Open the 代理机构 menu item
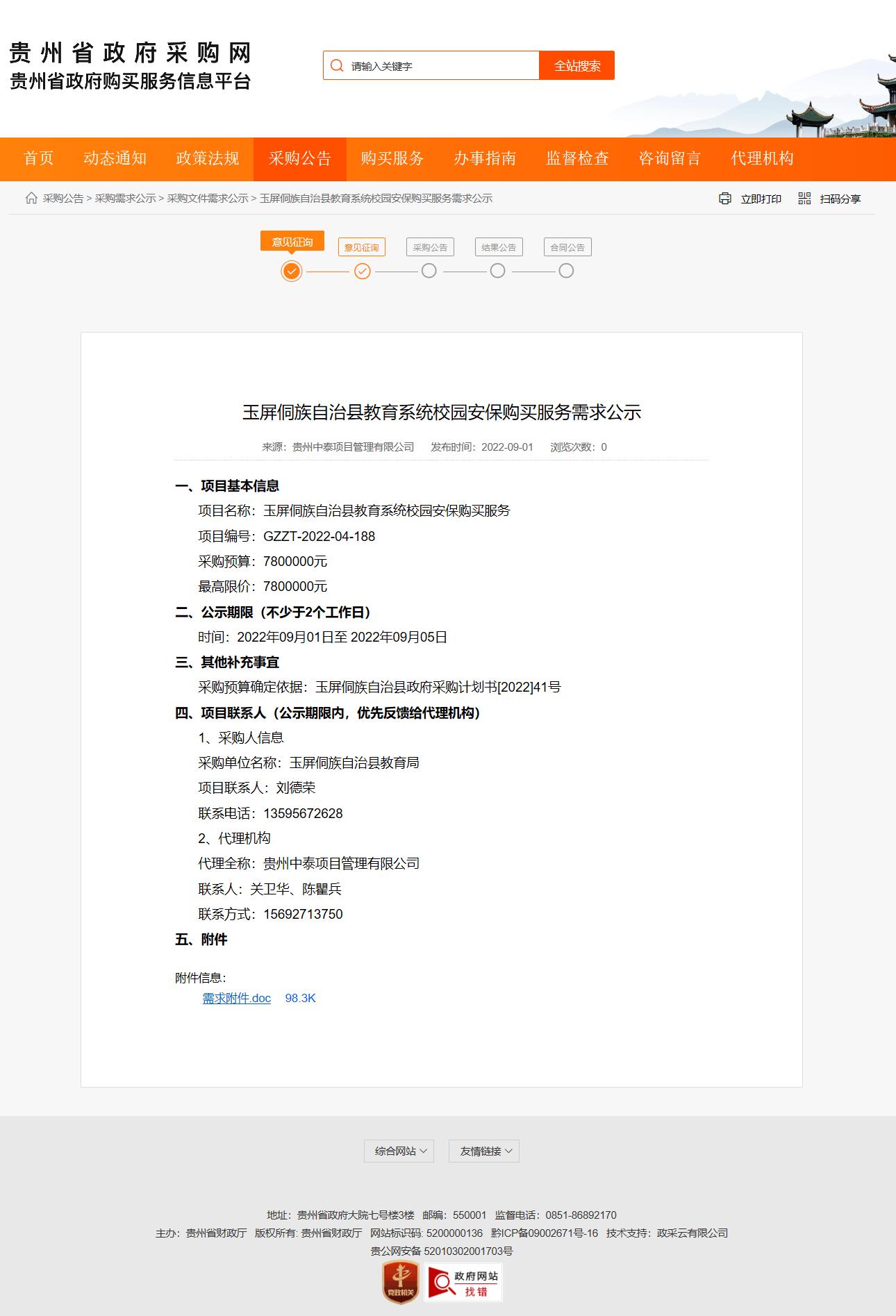 click(763, 158)
